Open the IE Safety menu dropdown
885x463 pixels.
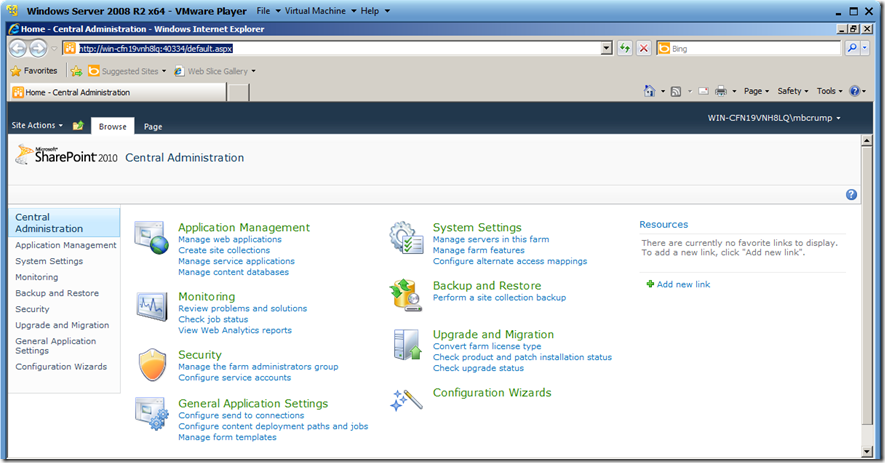pos(792,91)
